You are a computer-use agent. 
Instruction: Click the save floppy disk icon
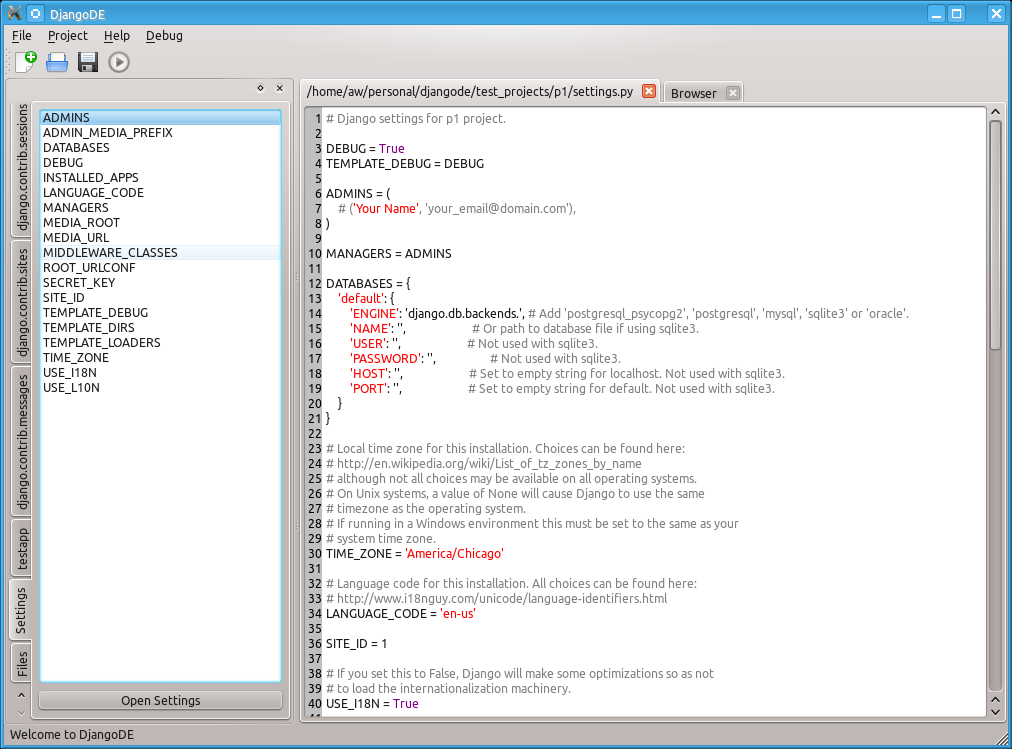click(x=88, y=62)
